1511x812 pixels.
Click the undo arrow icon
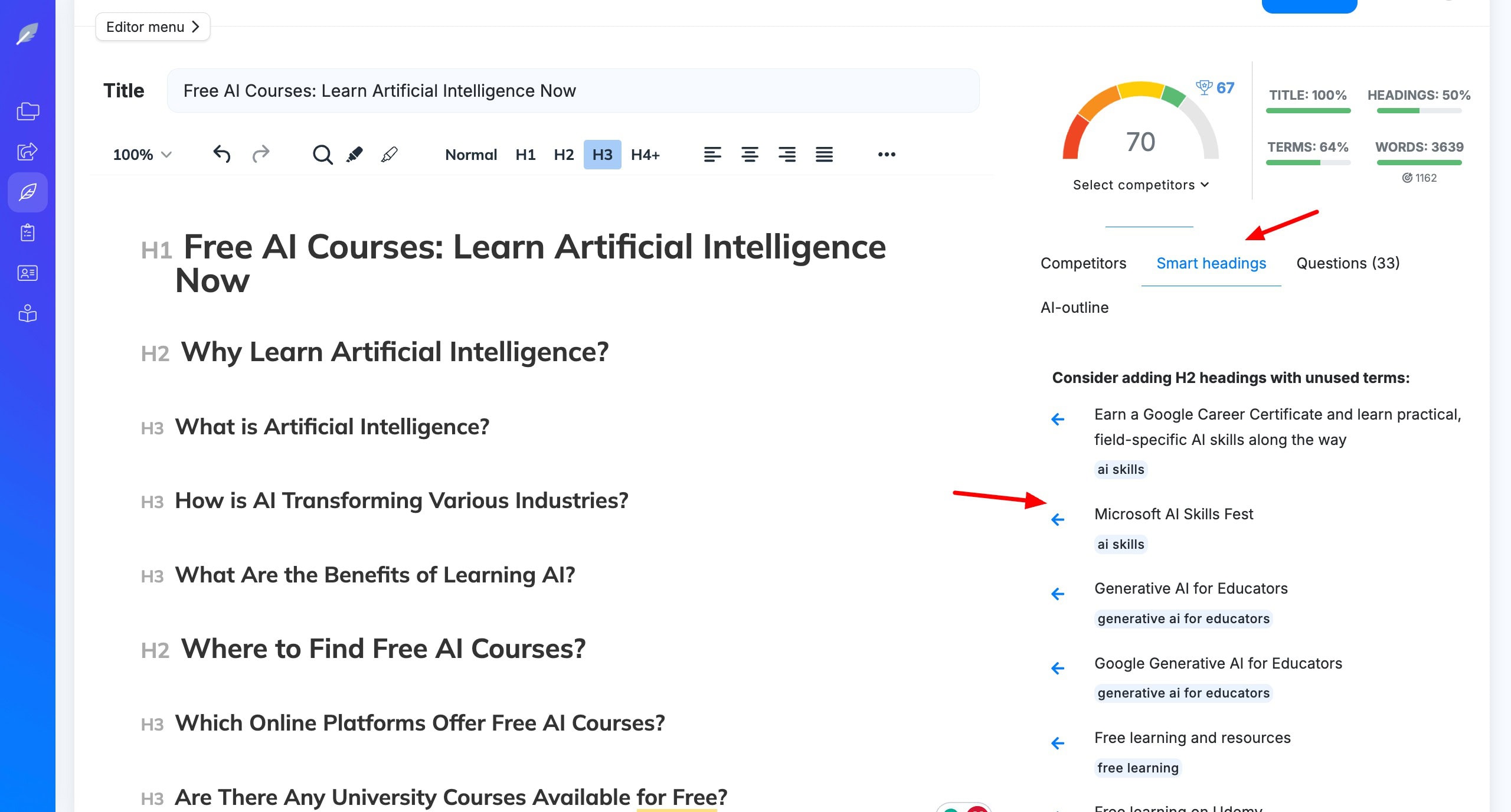pyautogui.click(x=221, y=154)
